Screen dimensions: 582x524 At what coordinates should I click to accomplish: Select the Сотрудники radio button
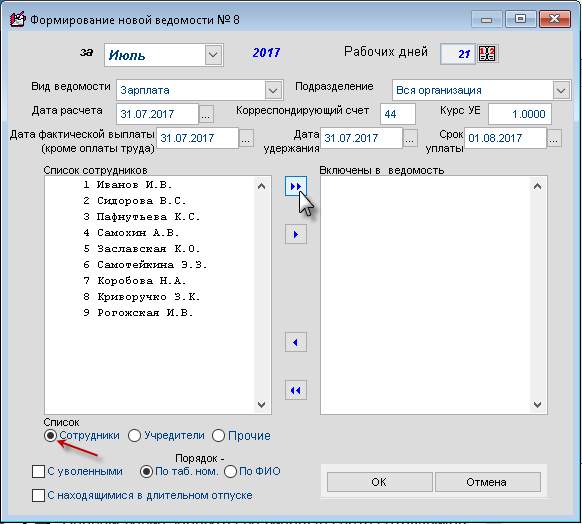pyautogui.click(x=50, y=435)
